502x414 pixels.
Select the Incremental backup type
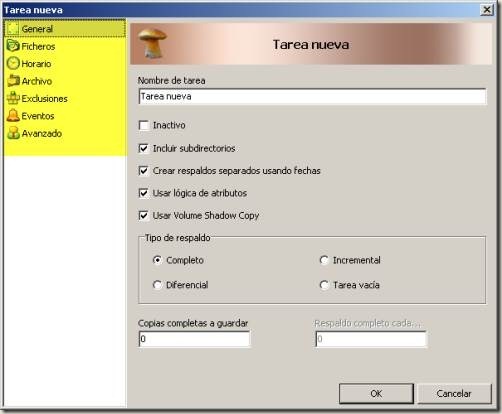[x=324, y=260]
